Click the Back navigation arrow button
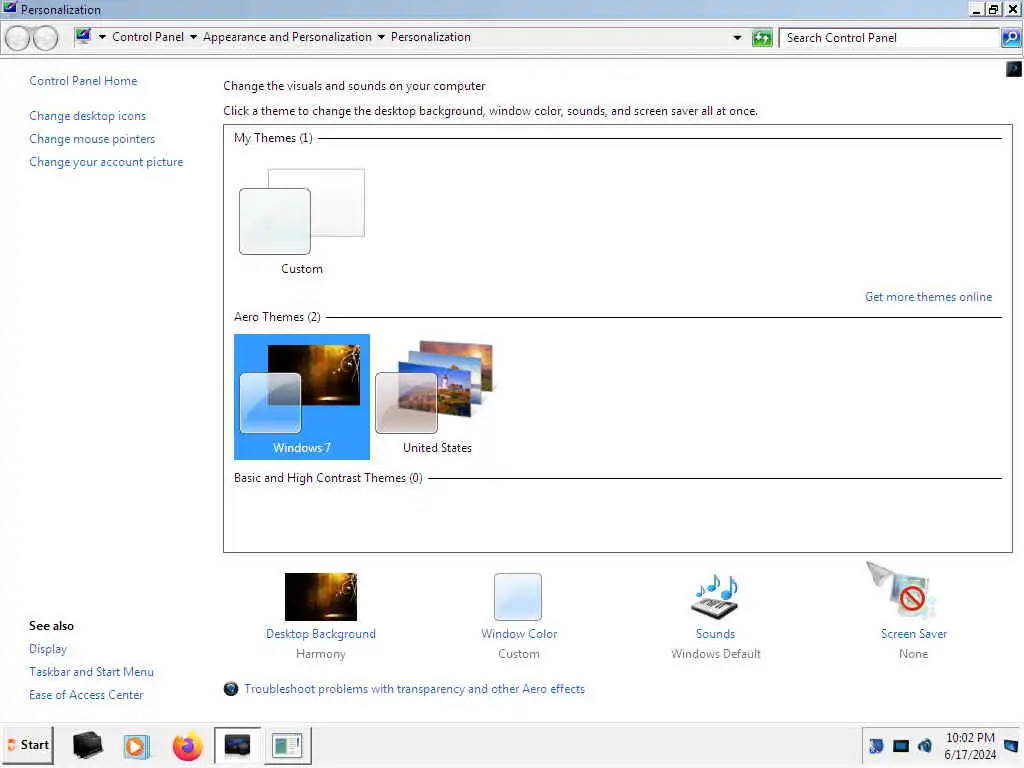This screenshot has height=768, width=1024. click(18, 38)
